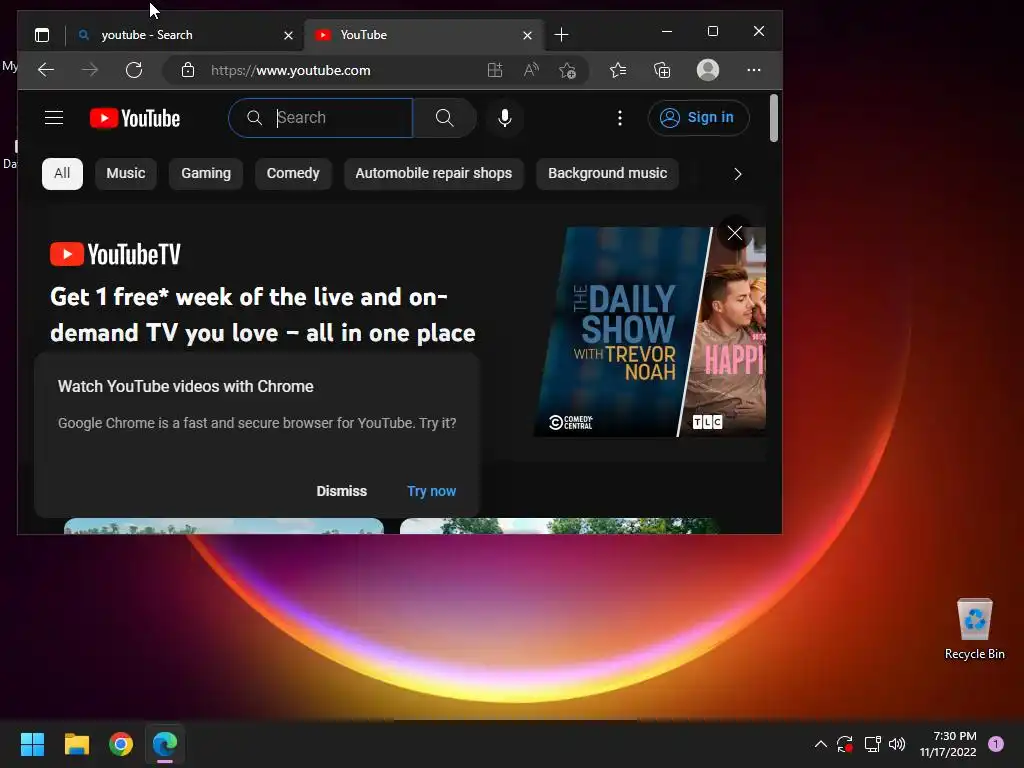Add this page to favorites star
This screenshot has height=768, width=1024.
567,70
